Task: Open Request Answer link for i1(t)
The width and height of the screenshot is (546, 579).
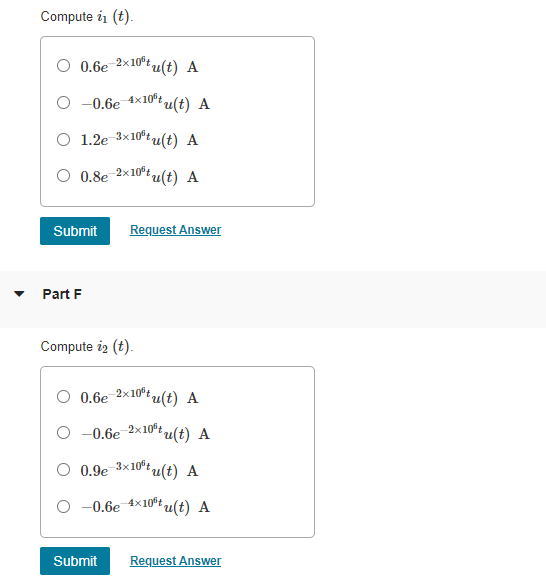Action: pos(175,230)
